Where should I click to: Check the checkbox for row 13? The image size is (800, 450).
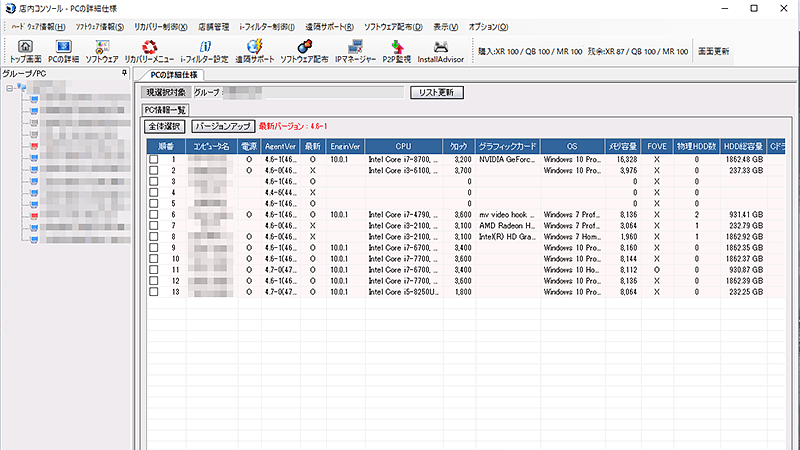(154, 292)
